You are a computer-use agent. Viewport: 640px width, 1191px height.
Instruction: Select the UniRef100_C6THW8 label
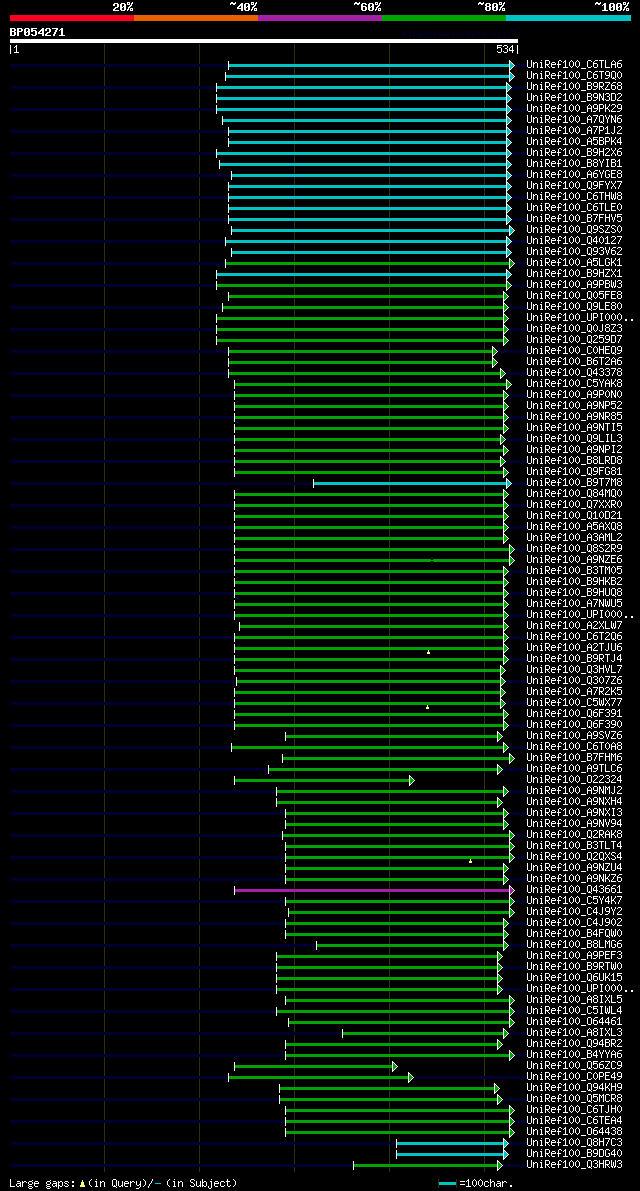coord(574,197)
